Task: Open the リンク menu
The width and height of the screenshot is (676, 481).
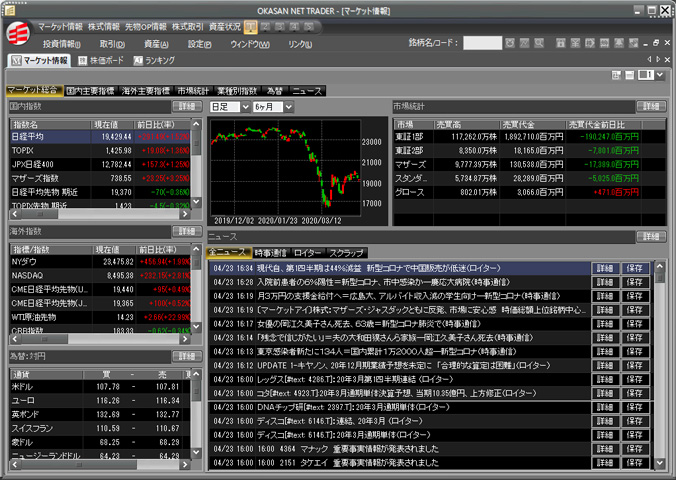Action: pos(300,44)
